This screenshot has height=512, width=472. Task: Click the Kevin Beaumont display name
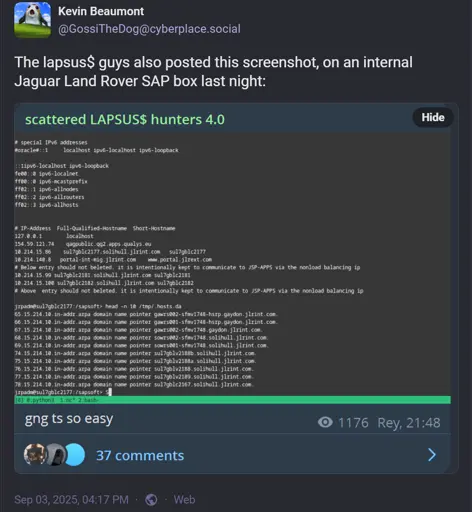tap(101, 11)
